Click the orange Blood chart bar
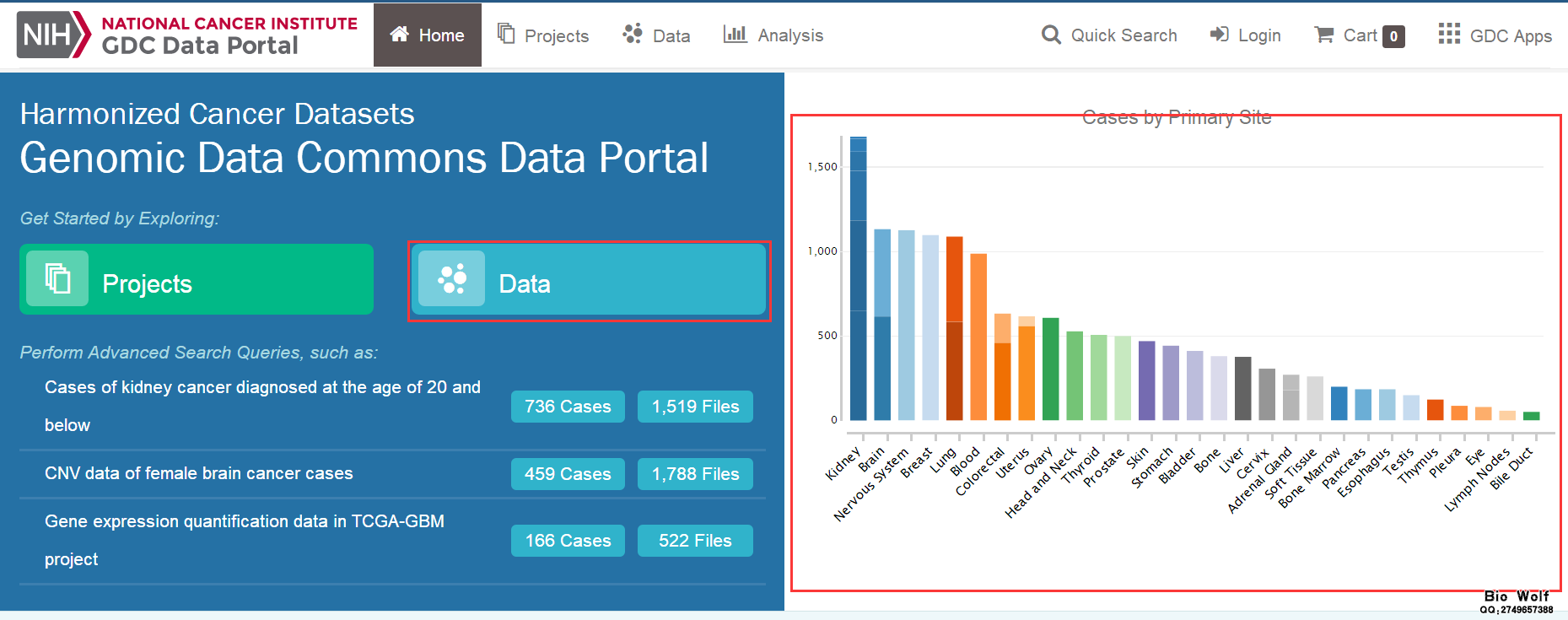This screenshot has width=1568, height=620. (978, 337)
